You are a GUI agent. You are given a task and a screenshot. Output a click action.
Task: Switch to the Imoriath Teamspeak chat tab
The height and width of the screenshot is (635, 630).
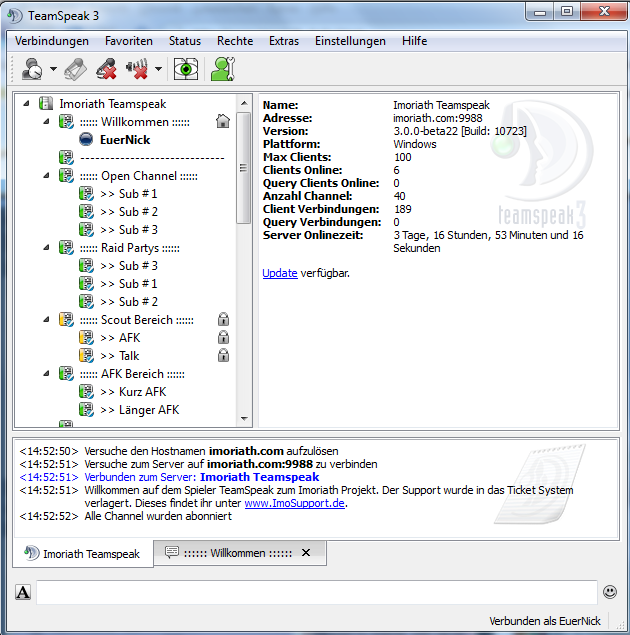[x=83, y=553]
